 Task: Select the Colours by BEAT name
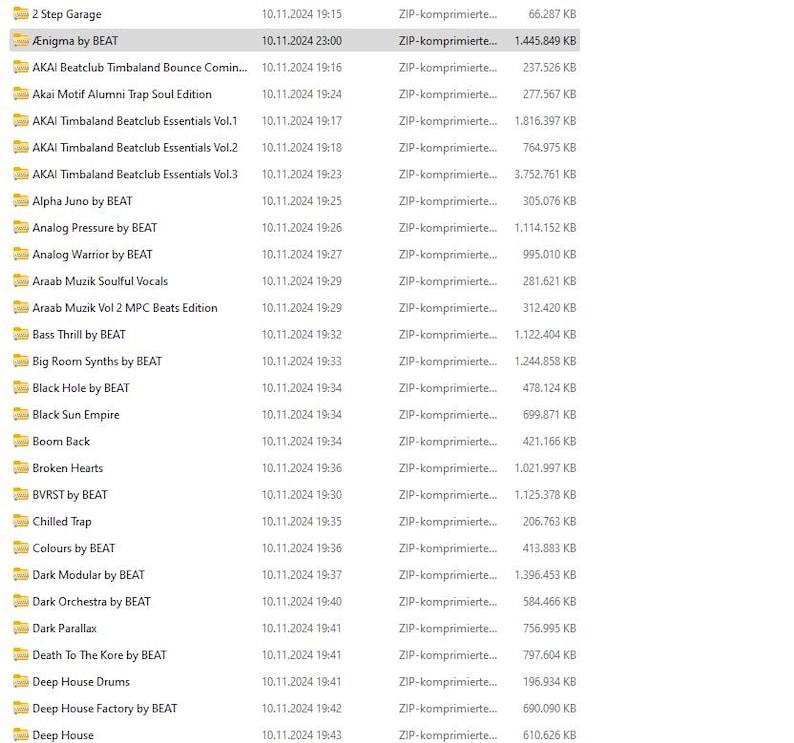[73, 549]
